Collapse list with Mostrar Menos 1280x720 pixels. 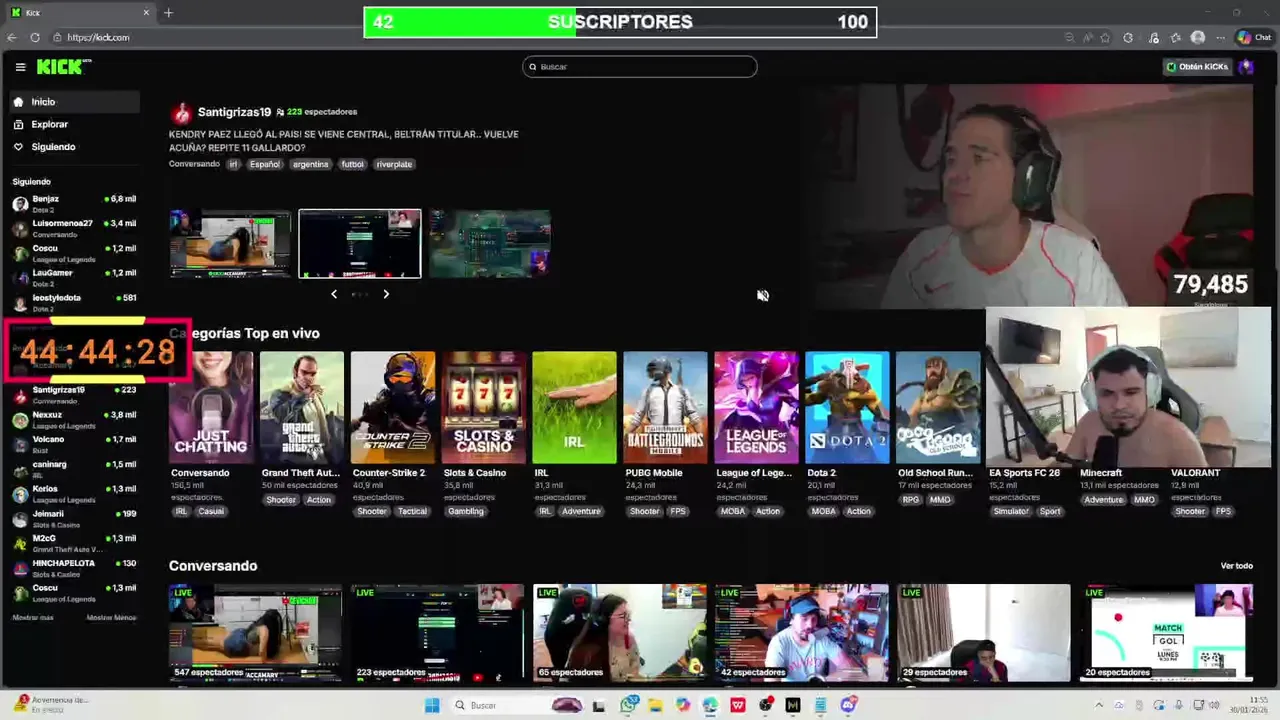point(111,618)
